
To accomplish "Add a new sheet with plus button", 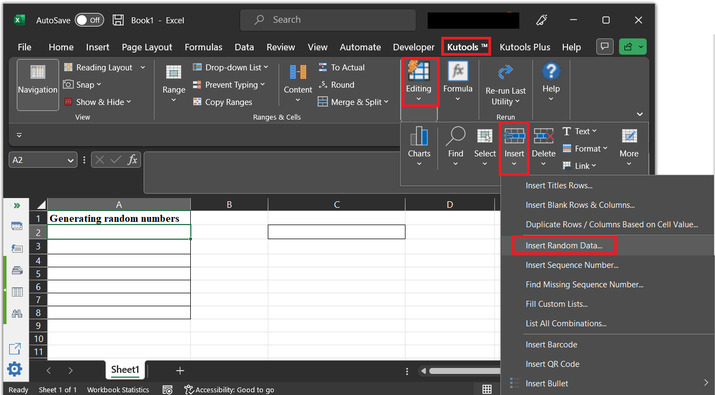I will click(180, 370).
